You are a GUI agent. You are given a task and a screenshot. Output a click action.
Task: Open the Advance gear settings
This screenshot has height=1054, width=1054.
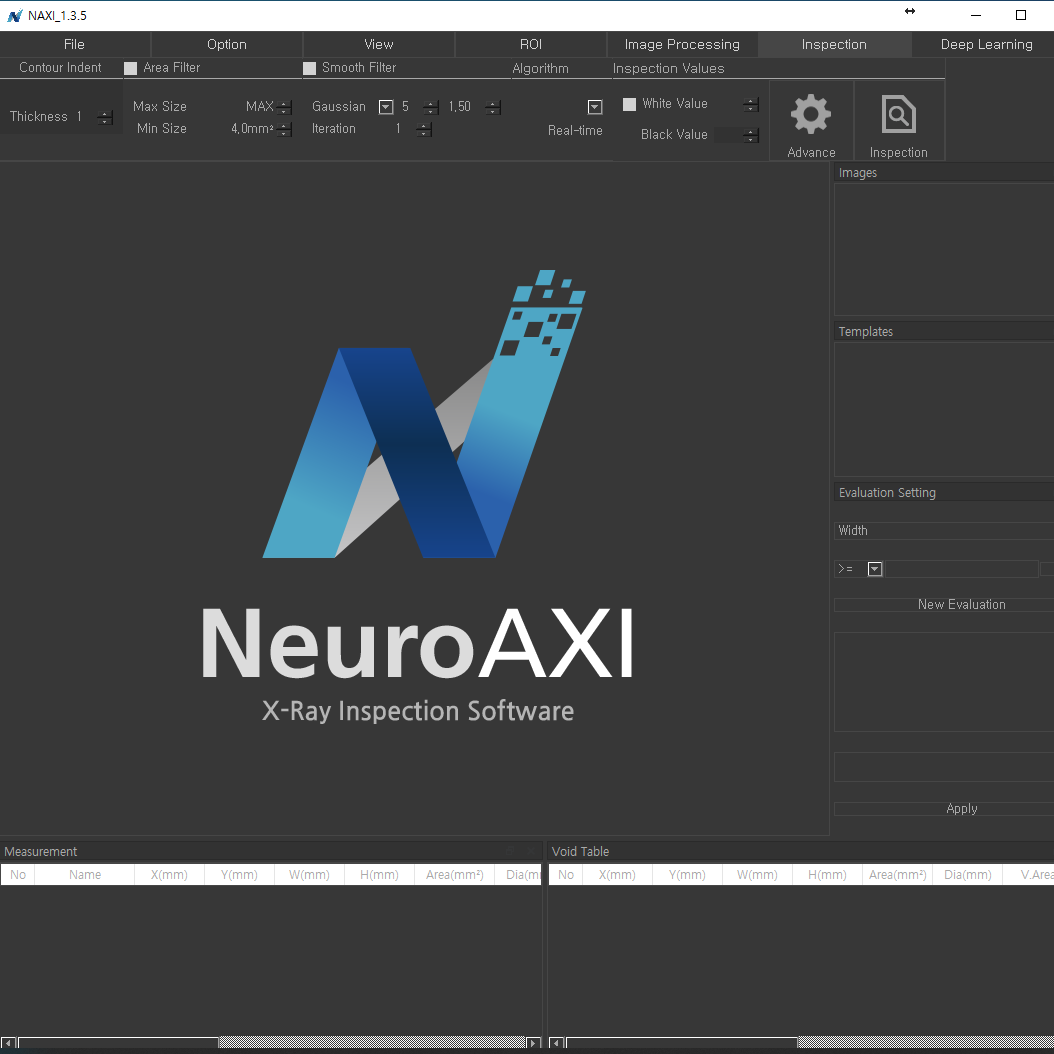[811, 121]
